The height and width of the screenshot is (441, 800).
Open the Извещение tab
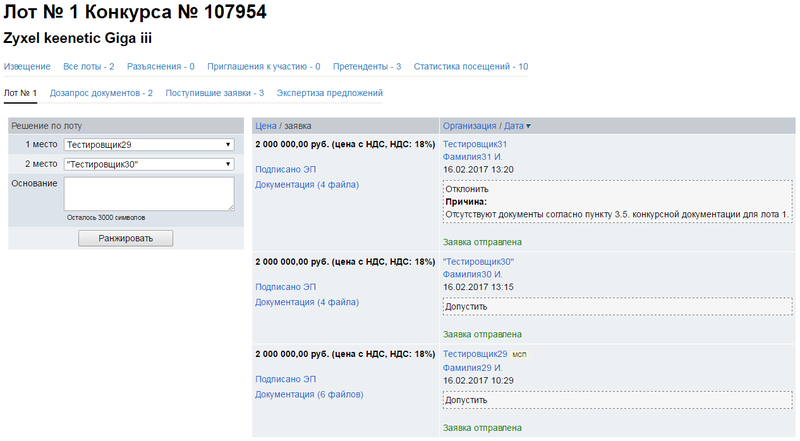(x=27, y=66)
